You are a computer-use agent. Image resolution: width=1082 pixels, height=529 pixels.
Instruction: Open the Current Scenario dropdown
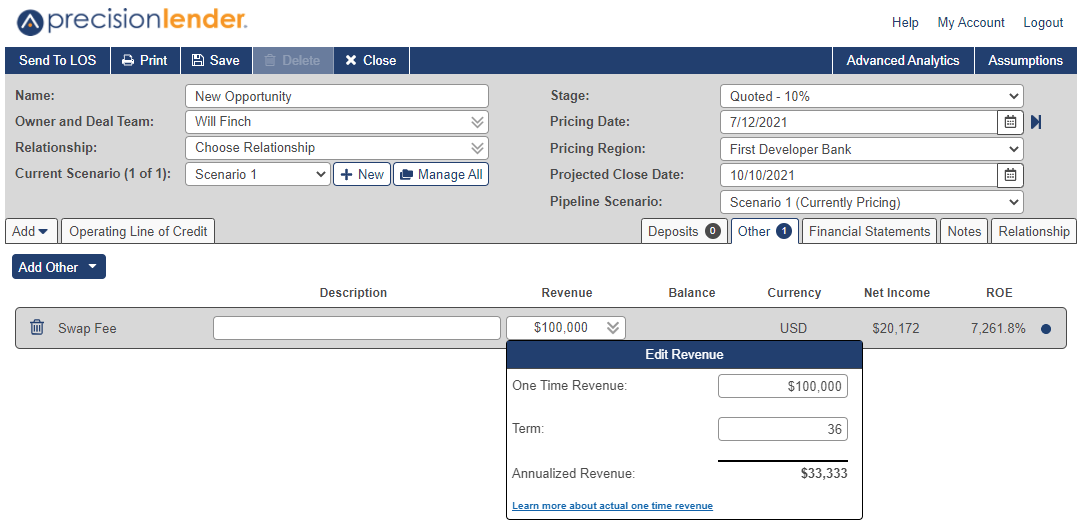point(258,174)
